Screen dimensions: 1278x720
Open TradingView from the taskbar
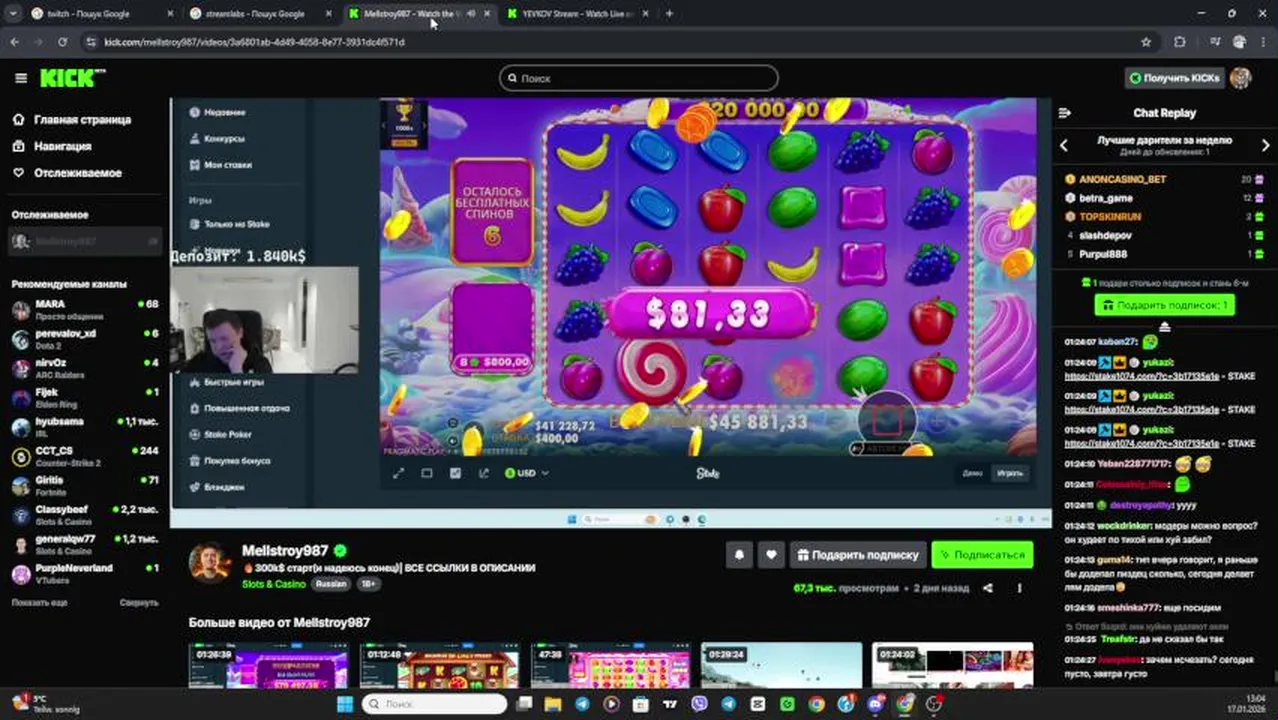[670, 704]
